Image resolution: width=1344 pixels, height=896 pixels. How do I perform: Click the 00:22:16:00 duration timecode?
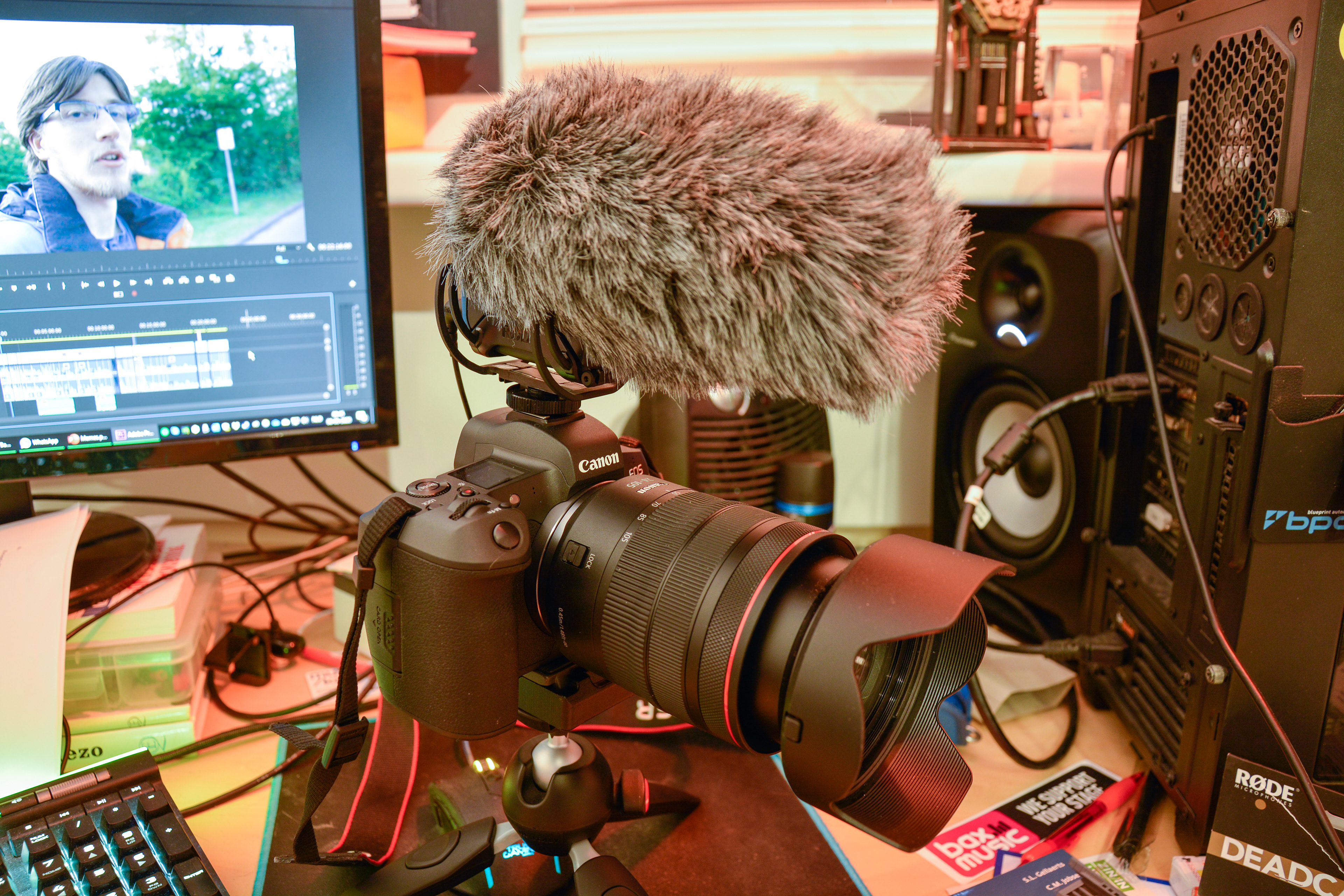pos(335,246)
